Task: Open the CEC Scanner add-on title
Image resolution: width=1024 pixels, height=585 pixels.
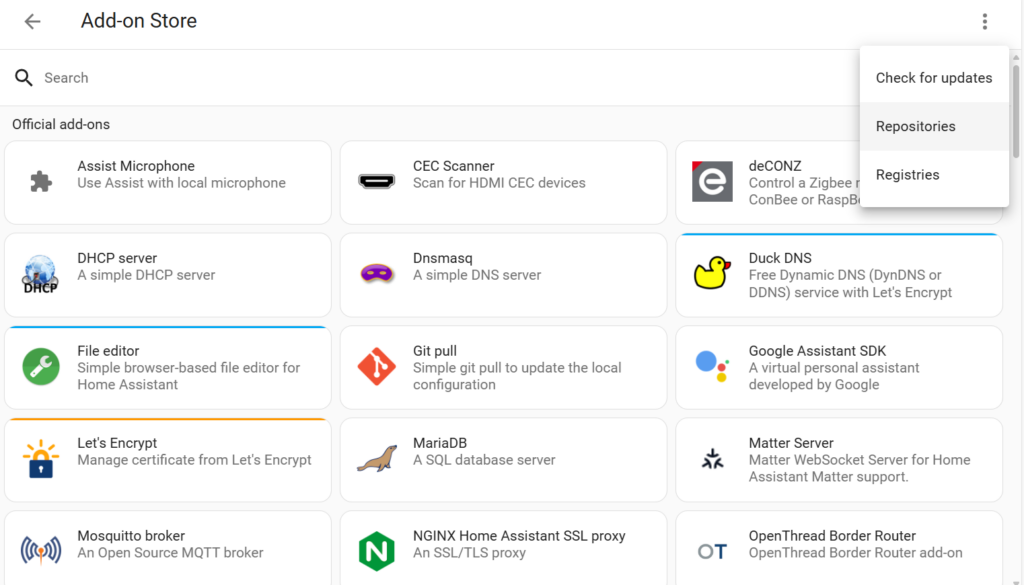Action: point(453,166)
